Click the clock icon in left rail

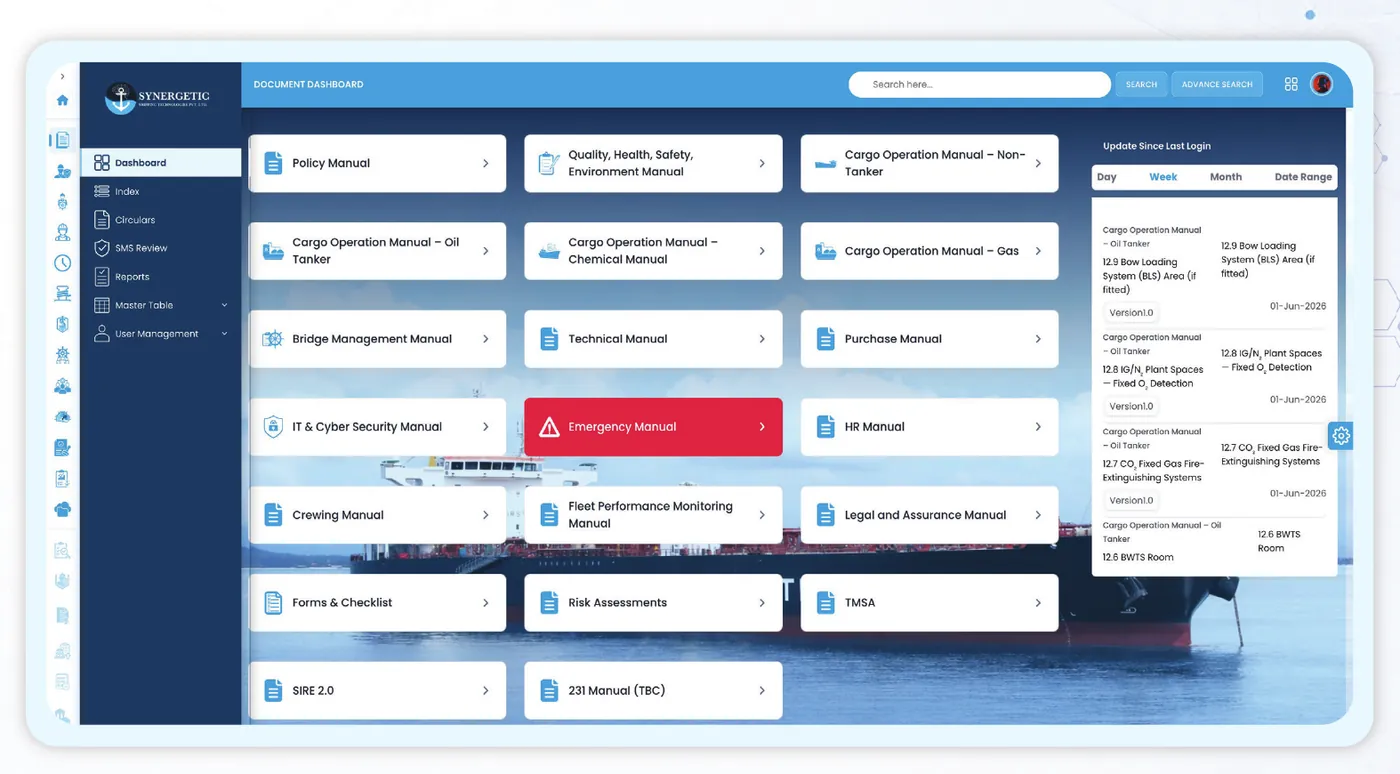(x=62, y=263)
